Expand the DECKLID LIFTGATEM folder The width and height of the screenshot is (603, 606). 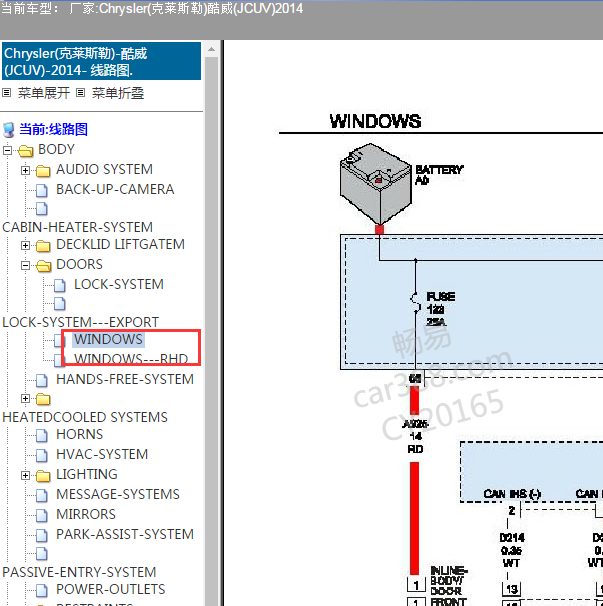click(26, 245)
